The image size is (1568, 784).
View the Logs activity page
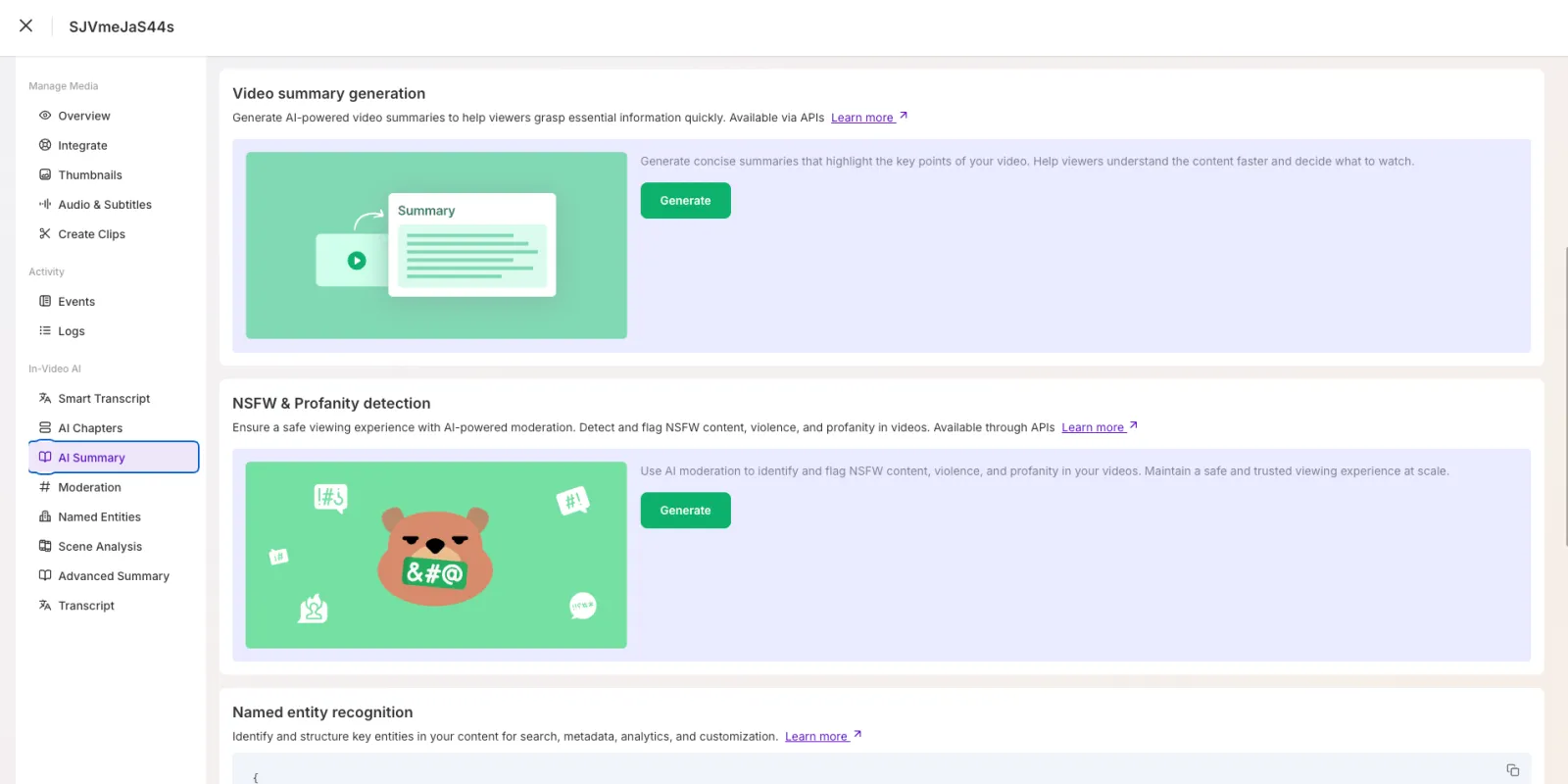coord(114,330)
